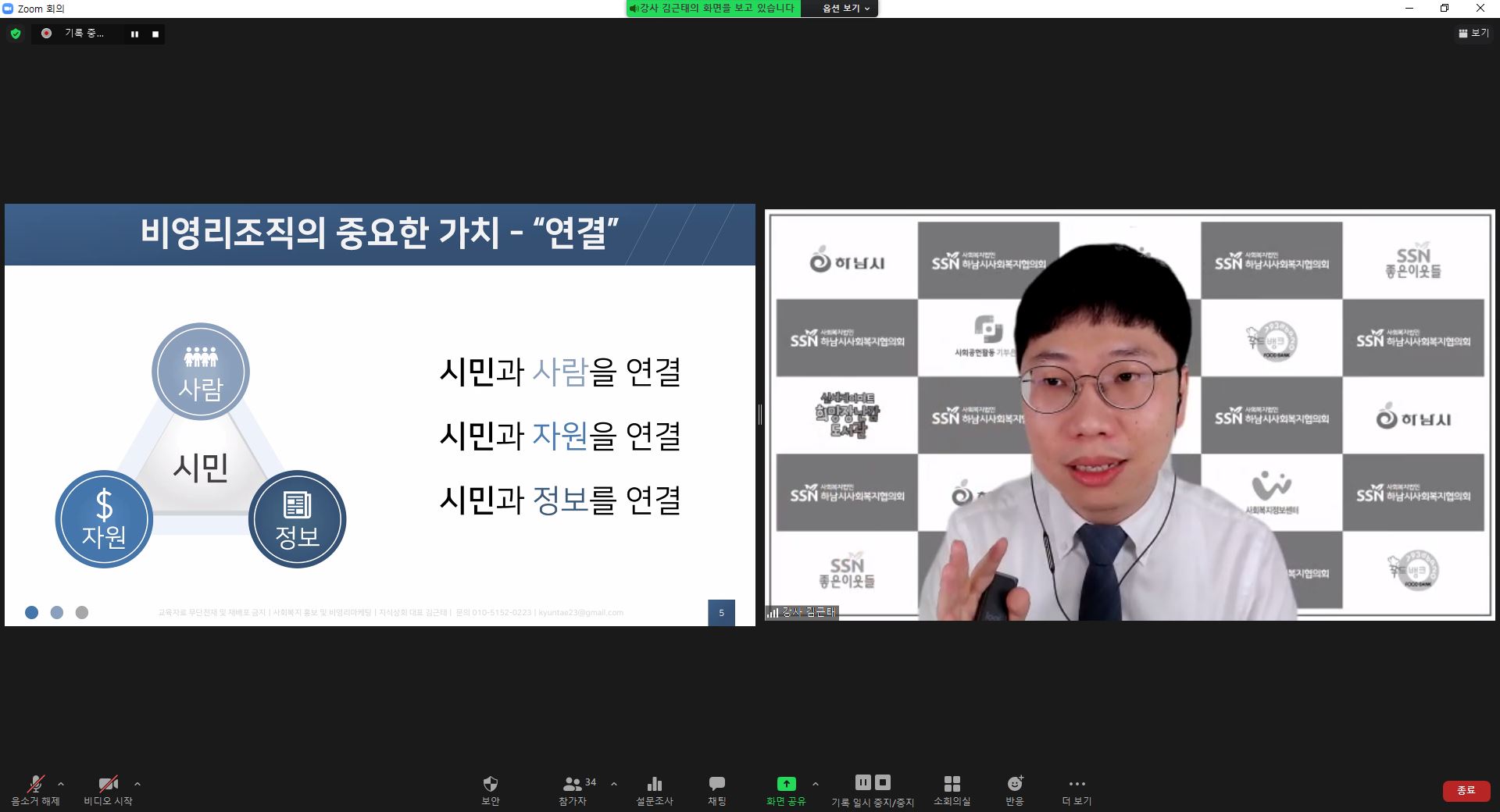Open 소회의실 breakout rooms
Screen dimensions: 1500x812
coord(952,789)
